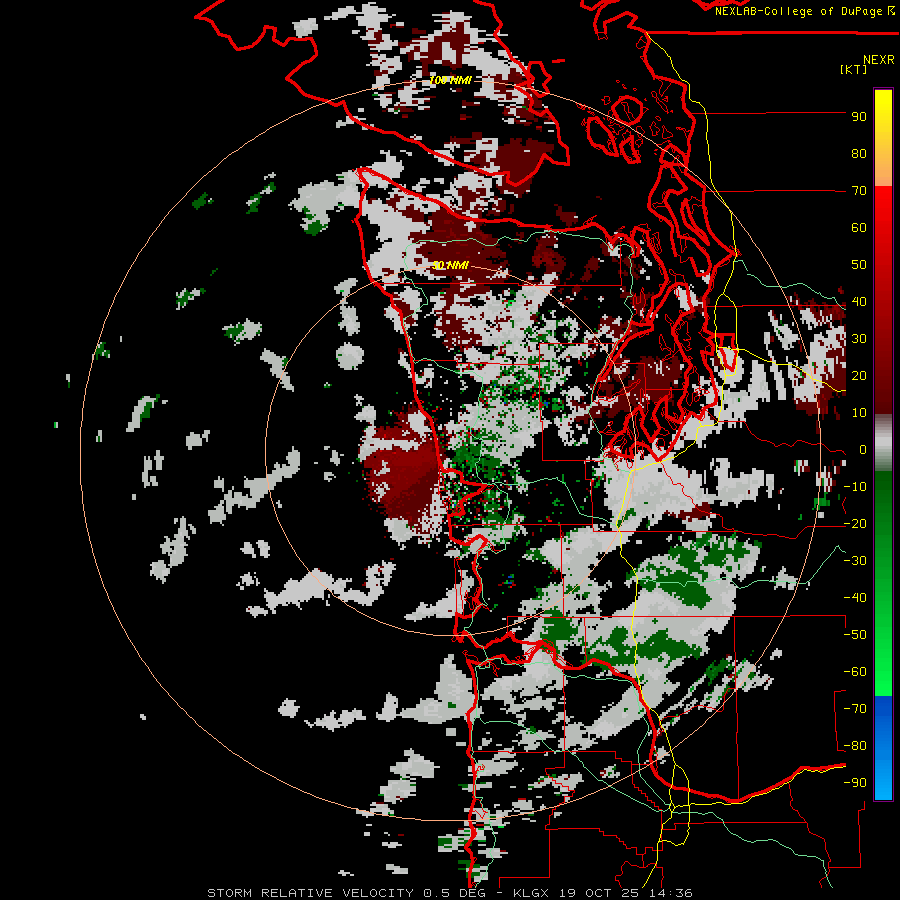Click the 50 NMI range ring label

[450, 265]
